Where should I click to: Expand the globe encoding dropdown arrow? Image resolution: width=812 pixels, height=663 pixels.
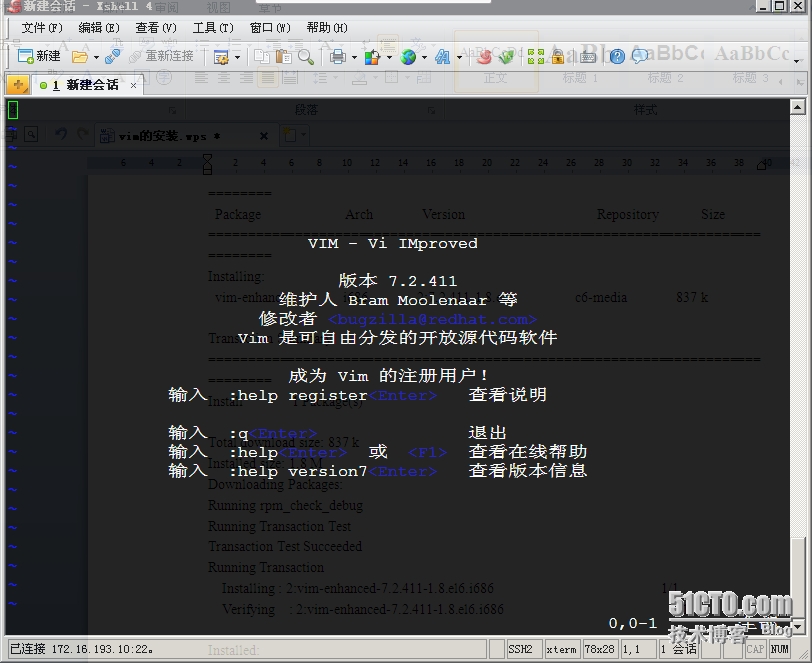[x=424, y=57]
